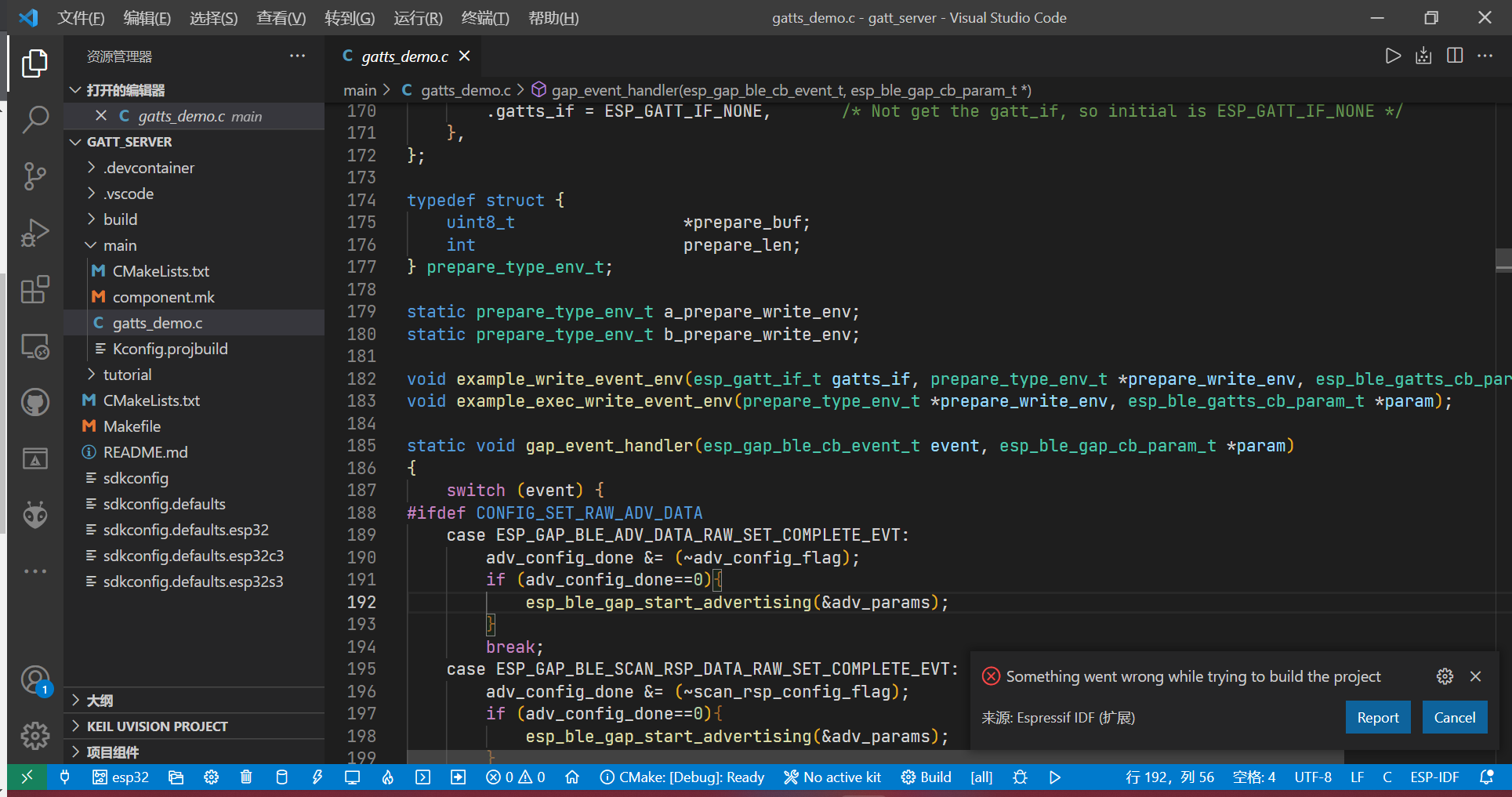Open notification settings gear icon
The height and width of the screenshot is (797, 1512).
1445,676
